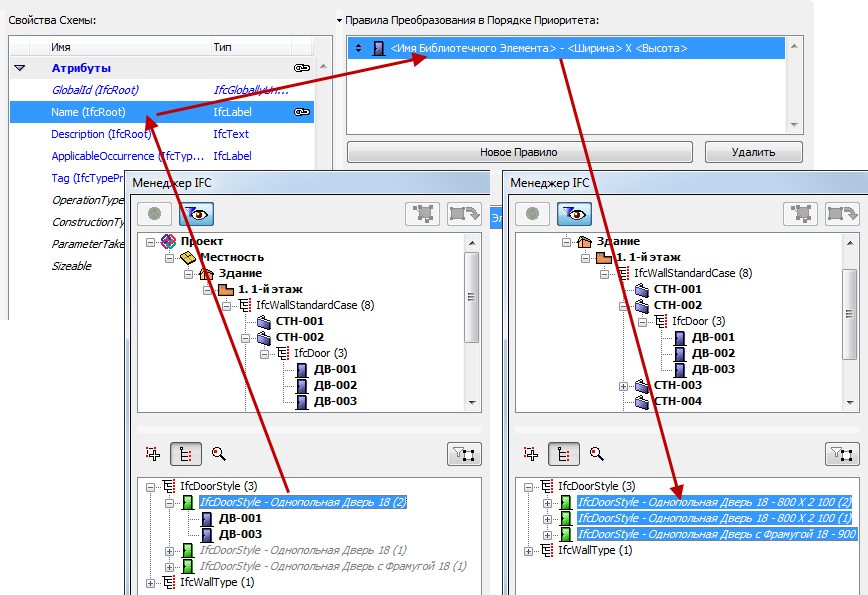Click door icon in rule row
The width and height of the screenshot is (868, 595).
click(x=379, y=49)
